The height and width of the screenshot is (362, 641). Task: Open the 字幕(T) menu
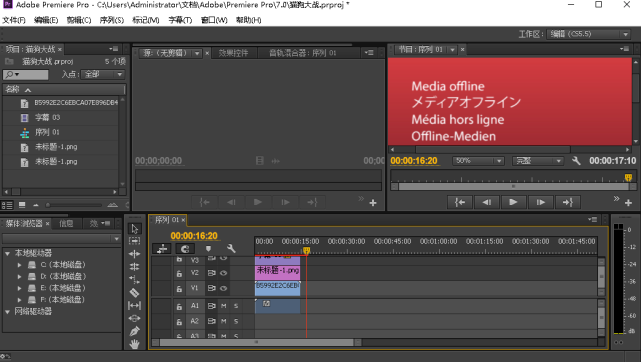pyautogui.click(x=180, y=20)
